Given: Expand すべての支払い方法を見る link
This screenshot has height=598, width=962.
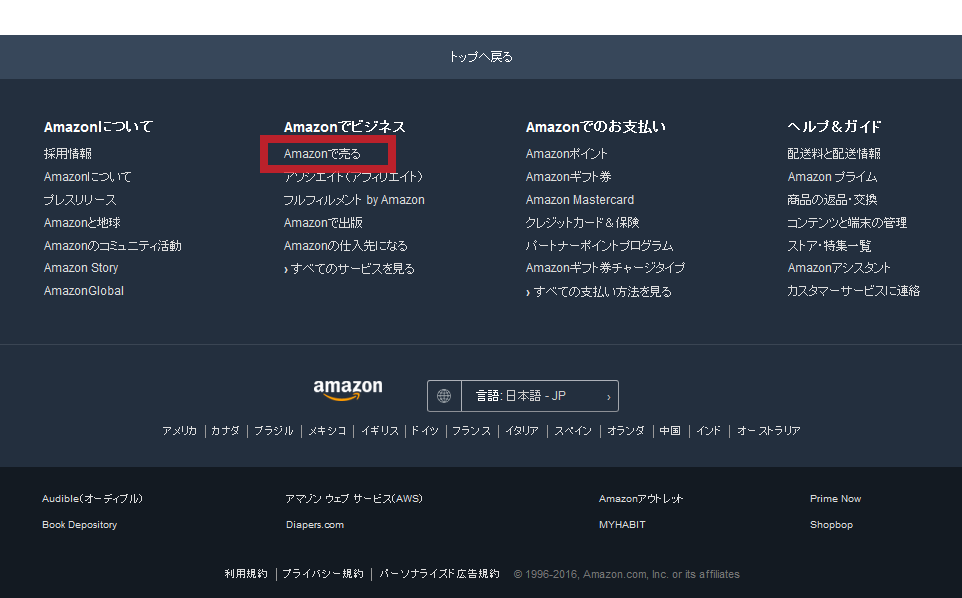Looking at the screenshot, I should pyautogui.click(x=599, y=292).
